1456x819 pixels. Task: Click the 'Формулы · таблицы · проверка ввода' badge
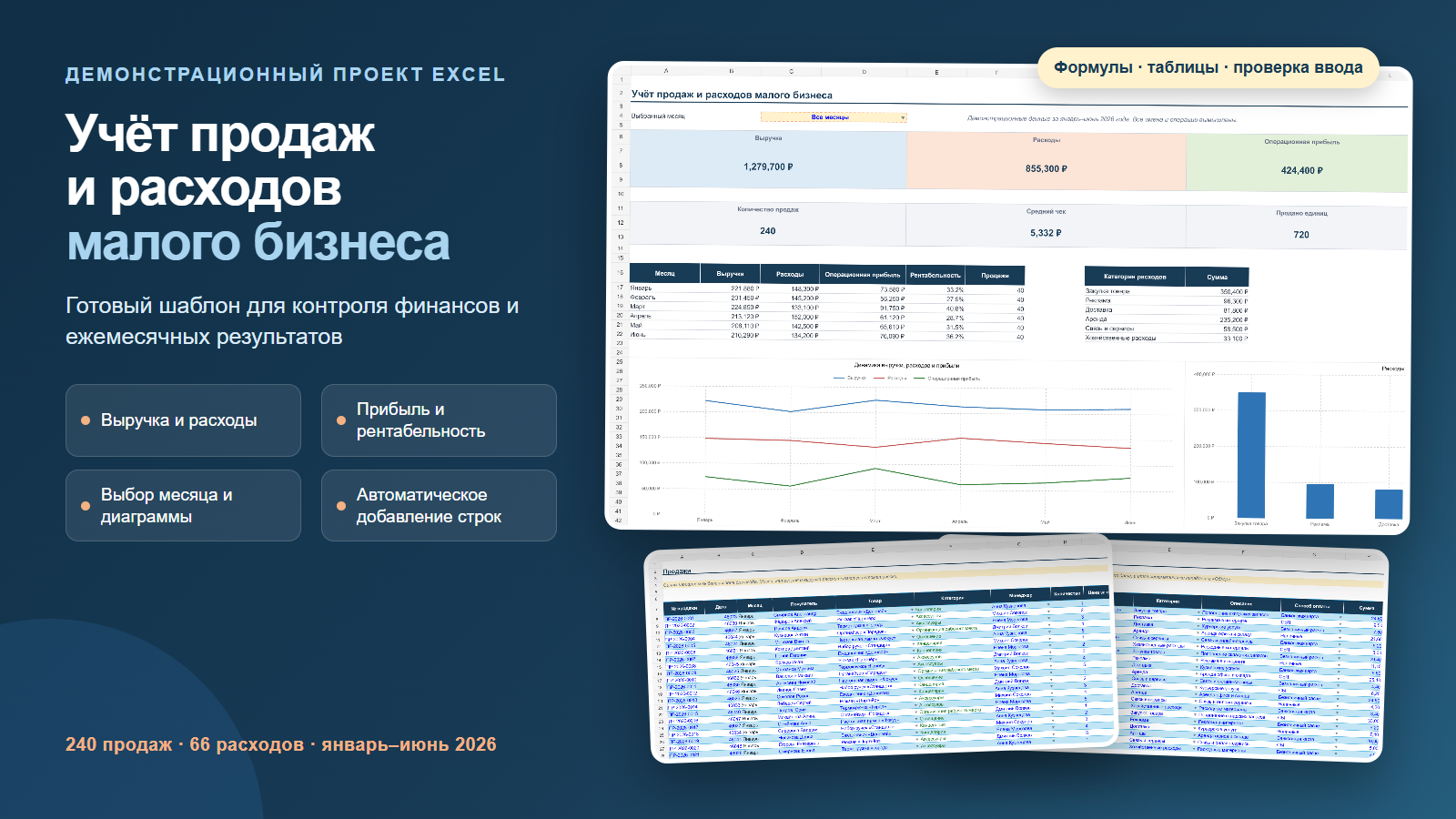point(1208,67)
